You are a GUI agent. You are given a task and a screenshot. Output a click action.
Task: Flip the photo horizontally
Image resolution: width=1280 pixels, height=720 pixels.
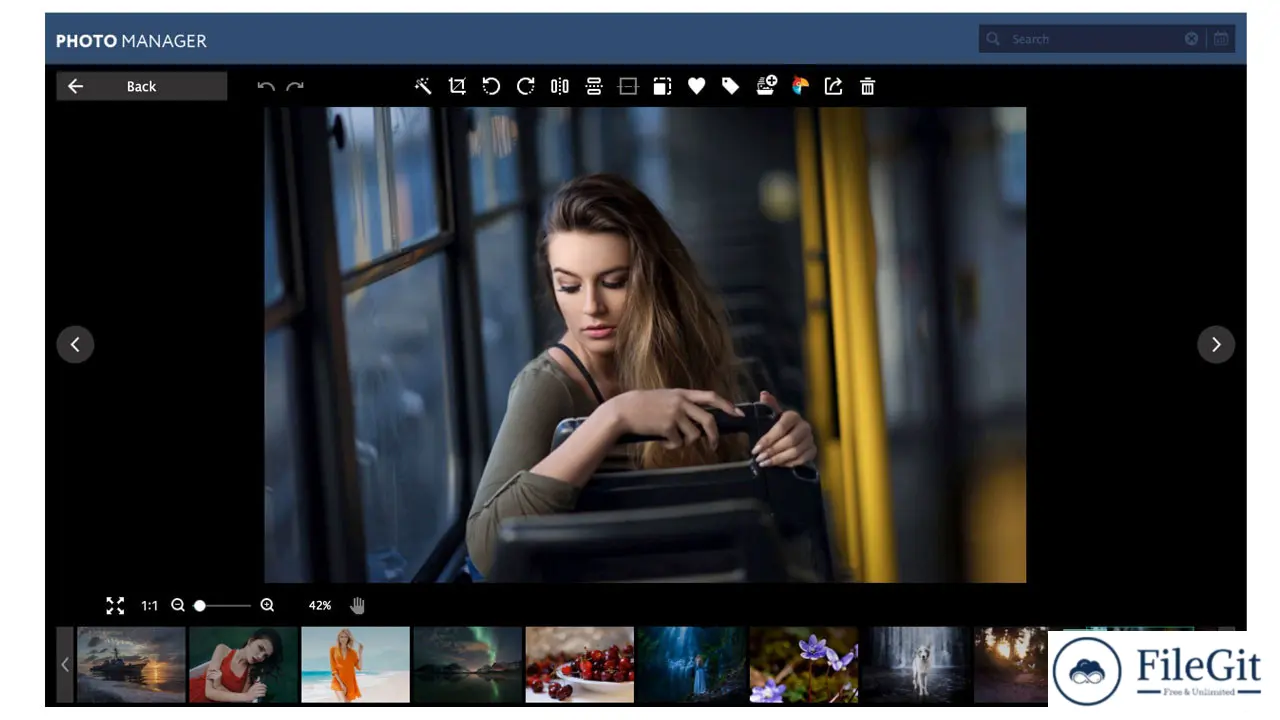pos(559,86)
